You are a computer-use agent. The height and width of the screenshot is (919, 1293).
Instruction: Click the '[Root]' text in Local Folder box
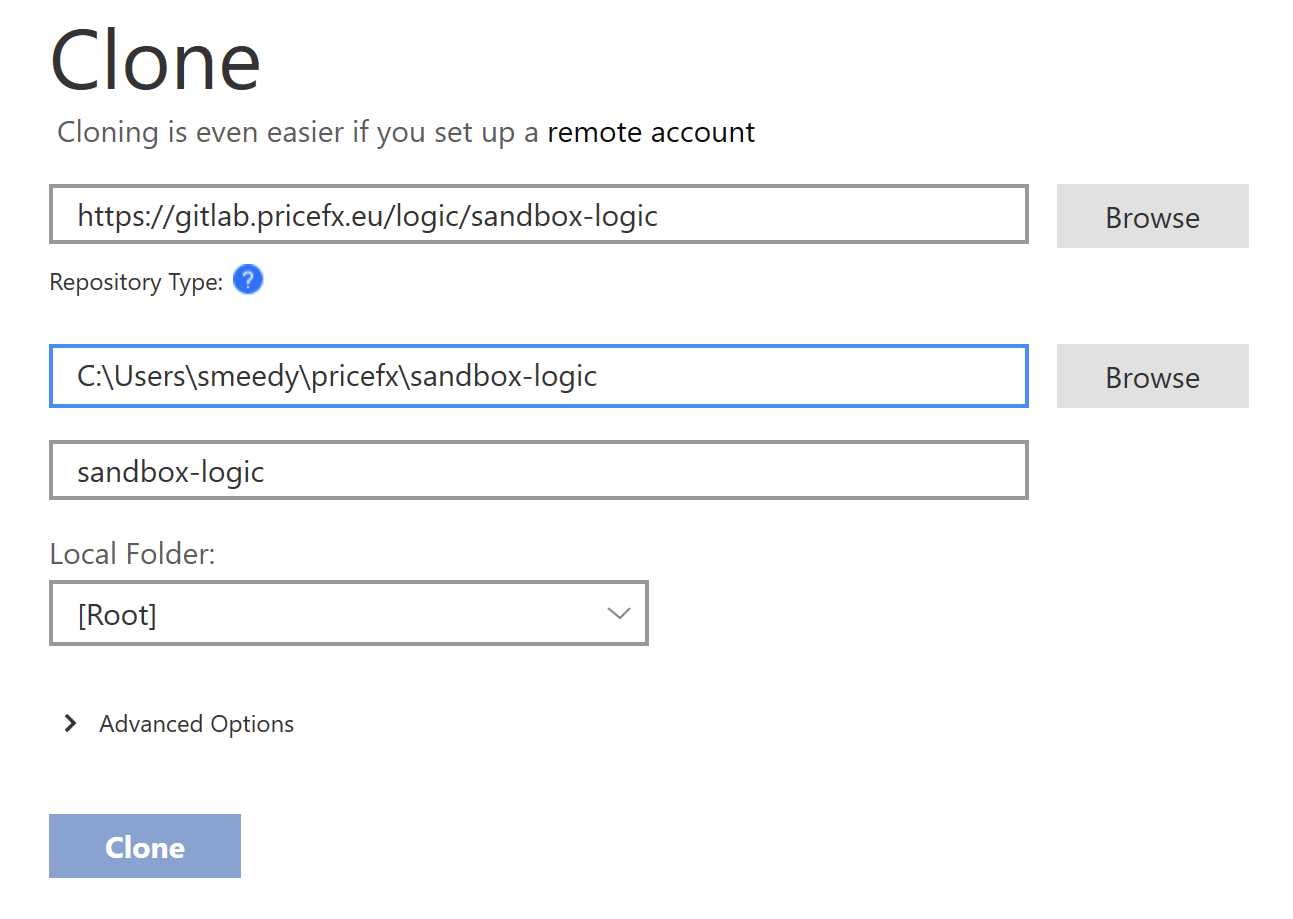tap(117, 615)
